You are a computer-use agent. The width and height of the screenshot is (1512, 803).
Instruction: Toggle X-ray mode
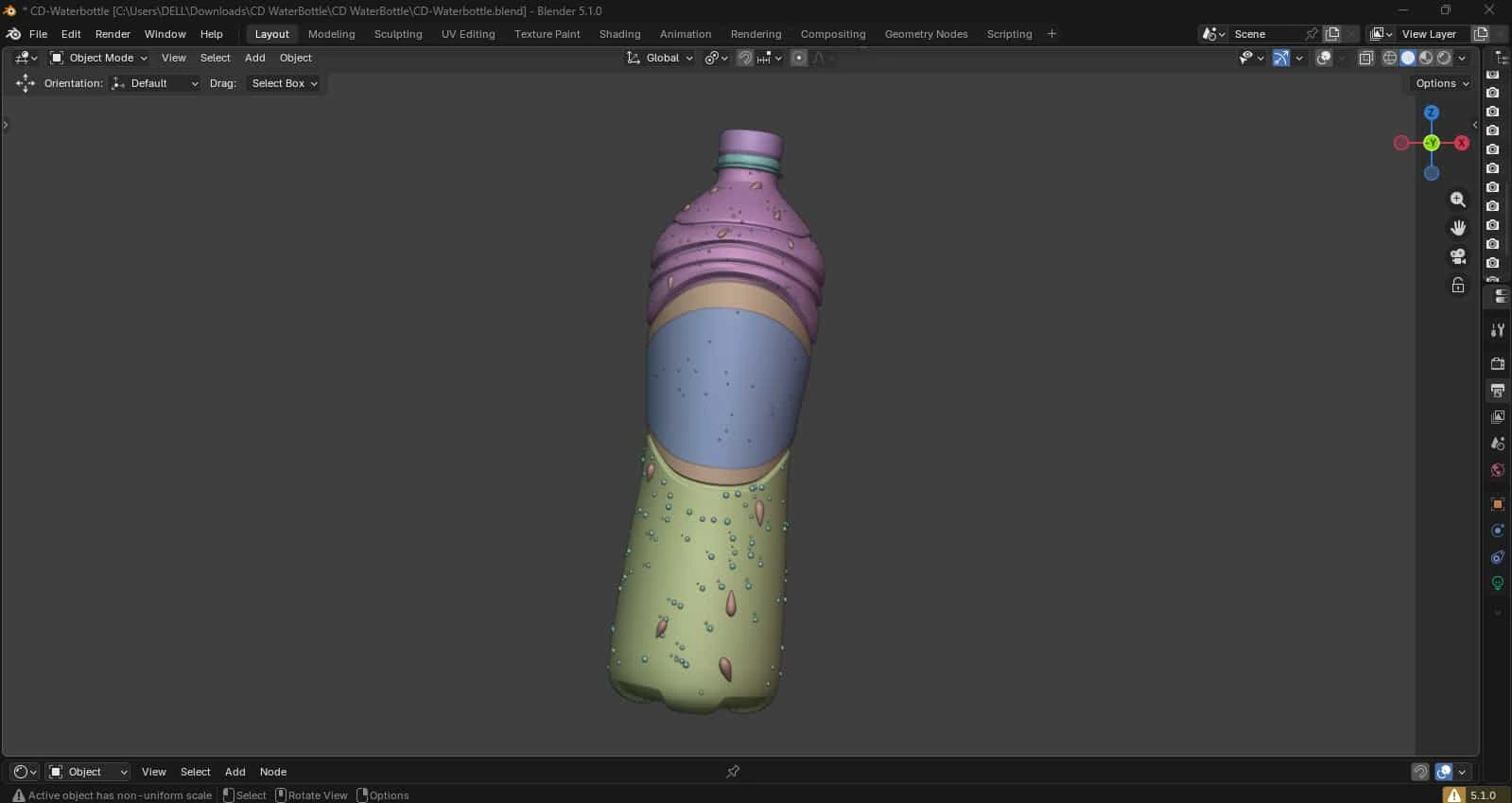[x=1365, y=58]
